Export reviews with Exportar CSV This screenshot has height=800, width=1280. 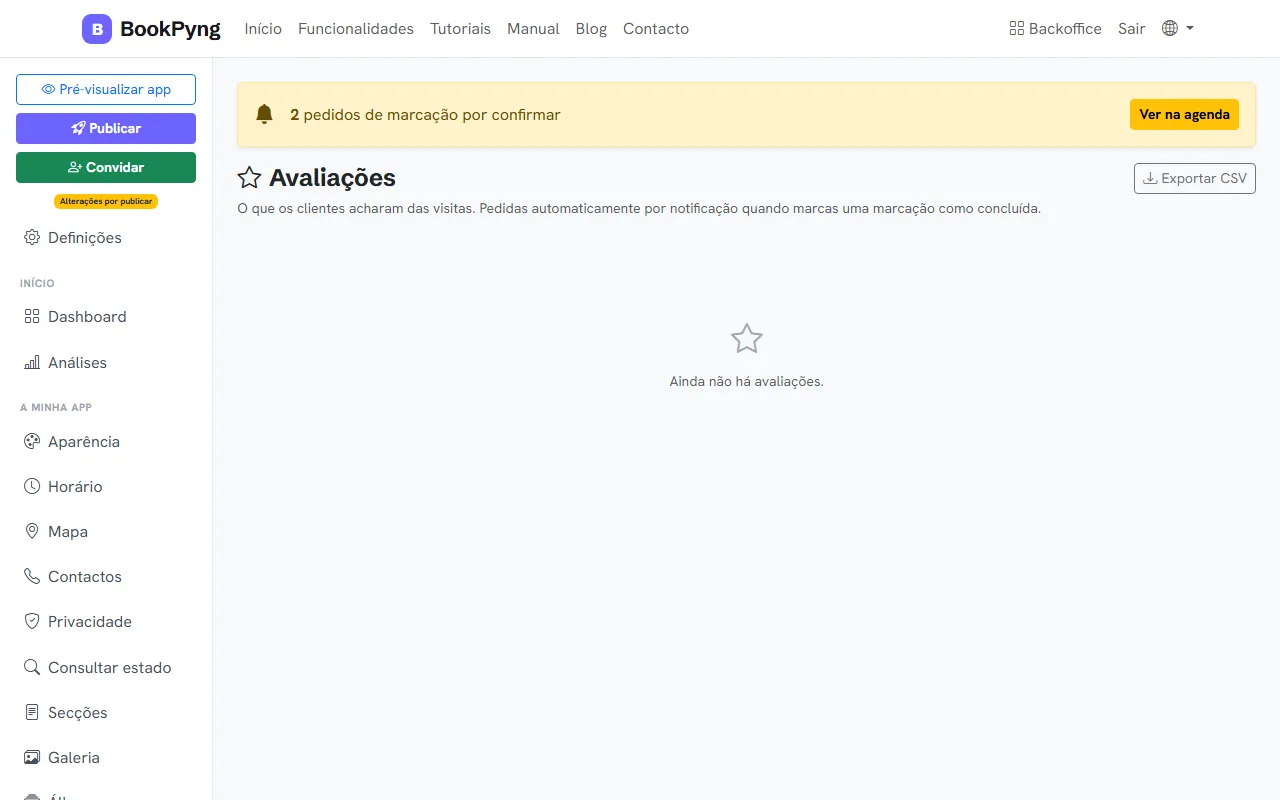click(x=1195, y=178)
